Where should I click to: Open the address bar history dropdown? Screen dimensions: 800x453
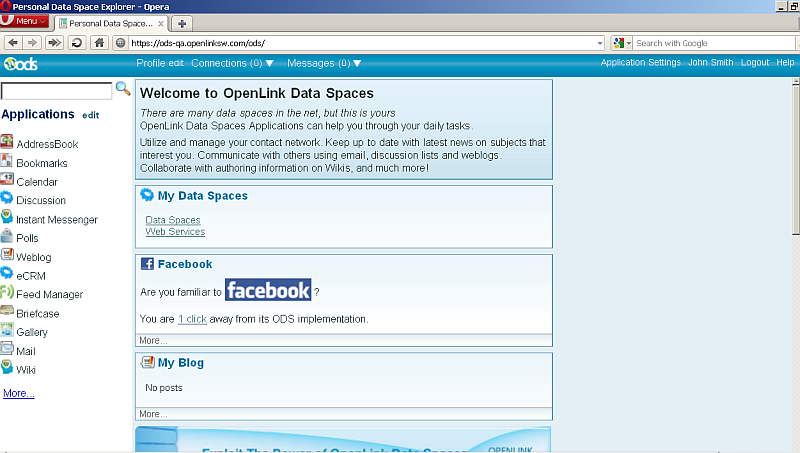coord(599,43)
